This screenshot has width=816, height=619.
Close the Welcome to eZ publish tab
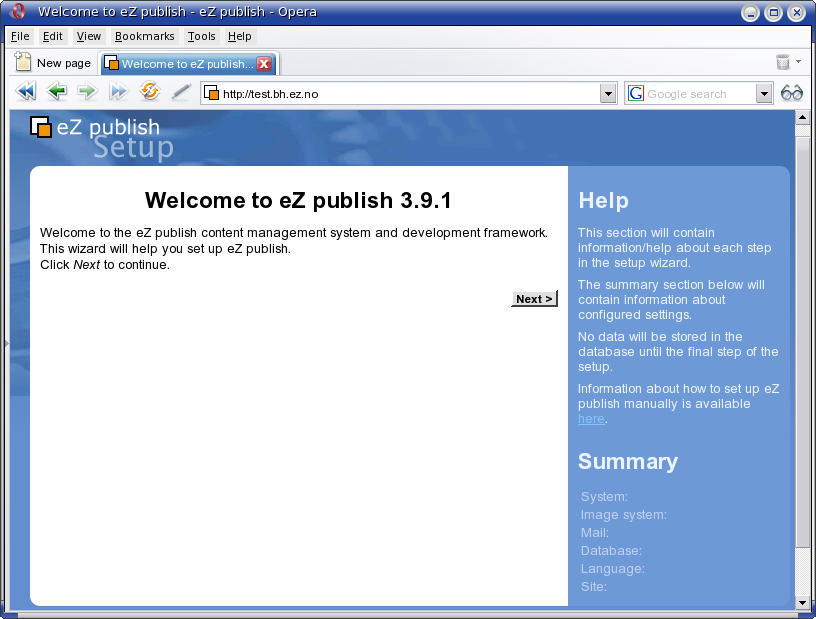(264, 64)
